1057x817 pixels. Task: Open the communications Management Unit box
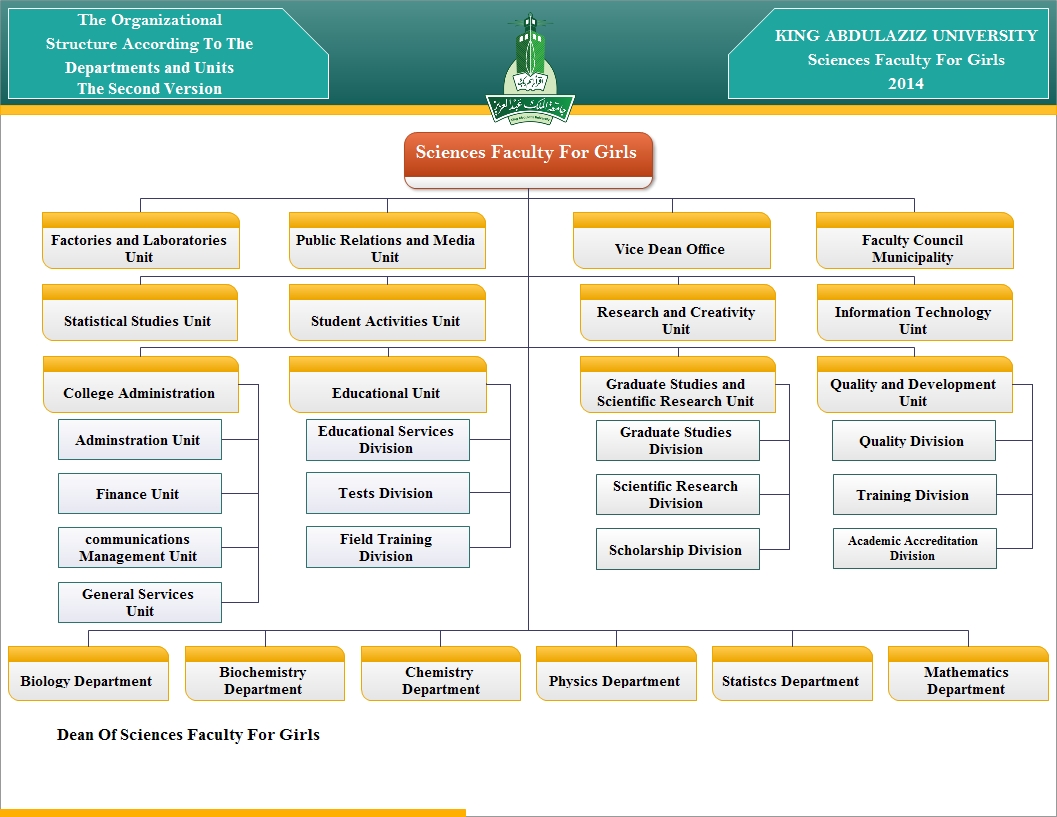[140, 547]
